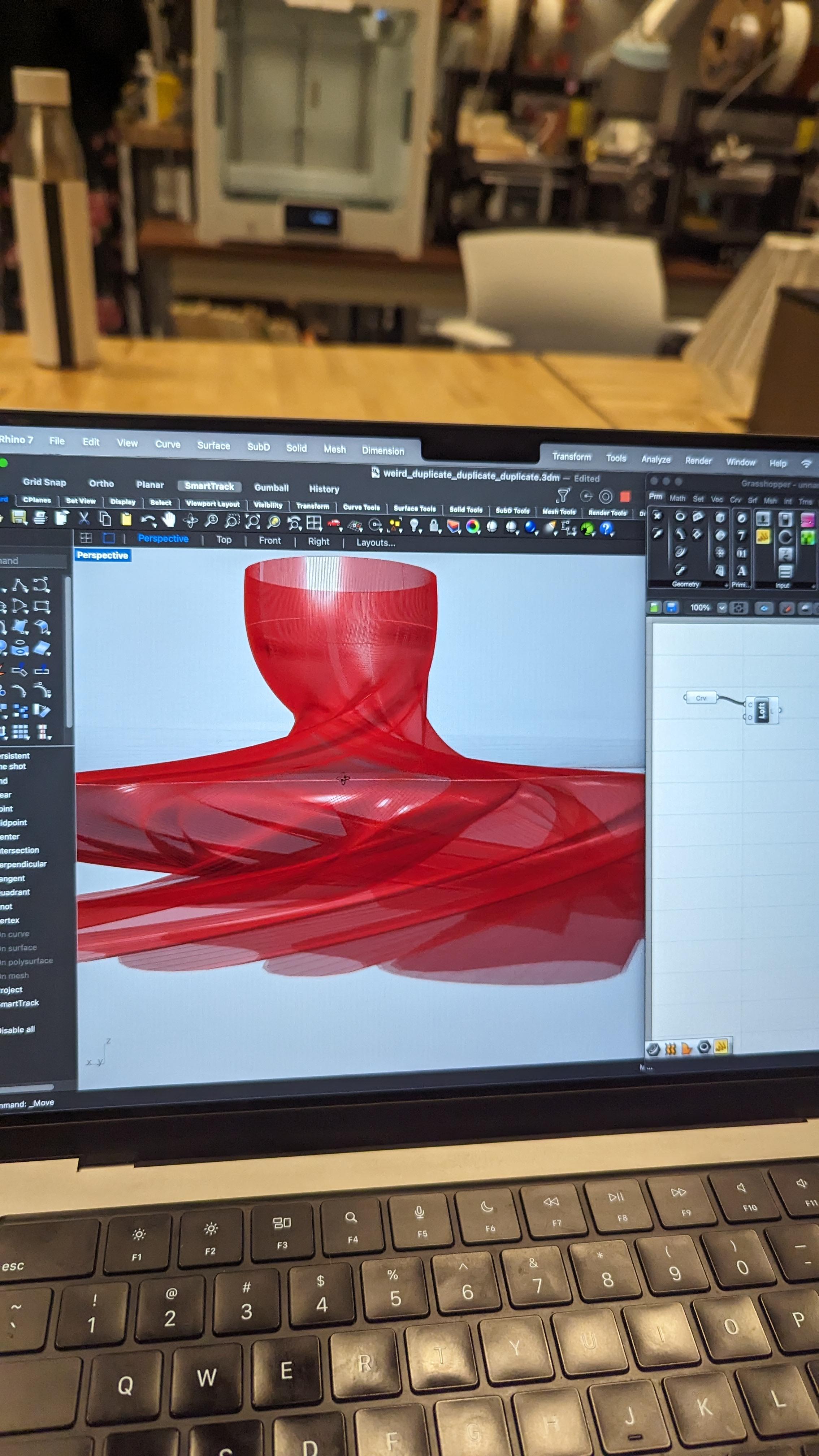Toggle the Midpoint object snap

14,822
